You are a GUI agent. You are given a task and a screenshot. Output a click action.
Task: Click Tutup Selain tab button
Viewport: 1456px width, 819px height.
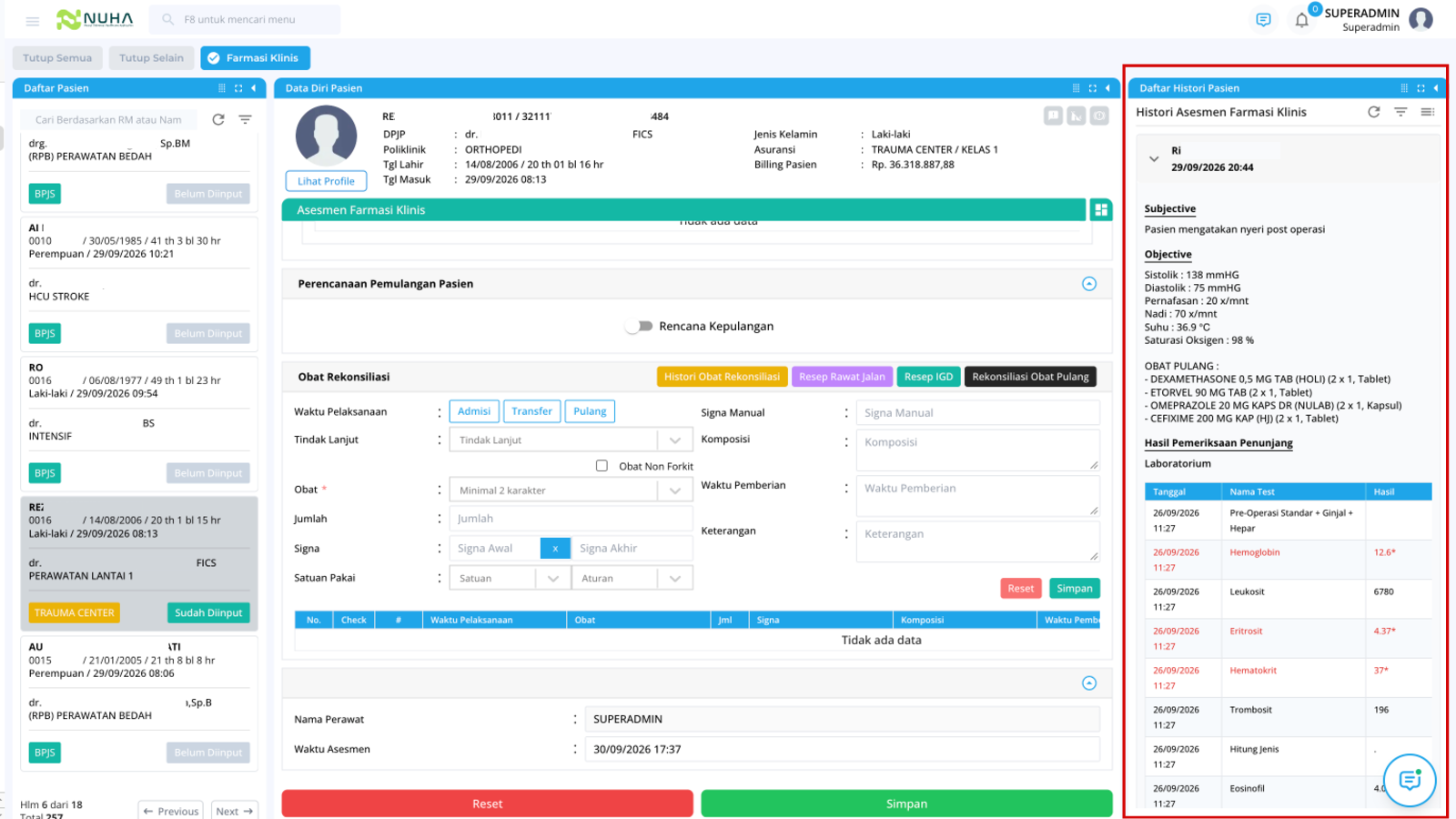tap(151, 58)
